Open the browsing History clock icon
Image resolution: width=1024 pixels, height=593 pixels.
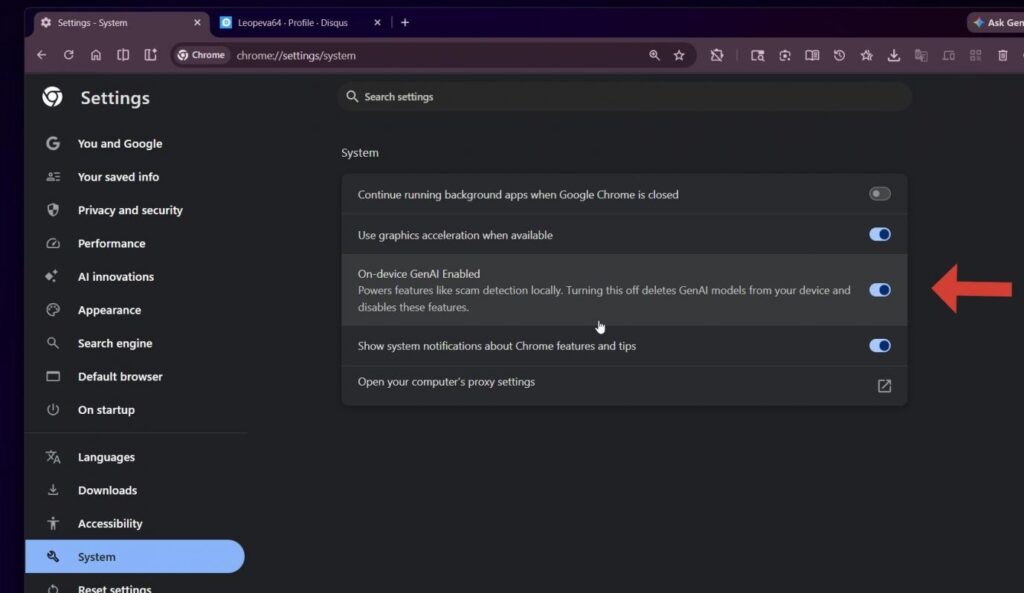tap(839, 55)
